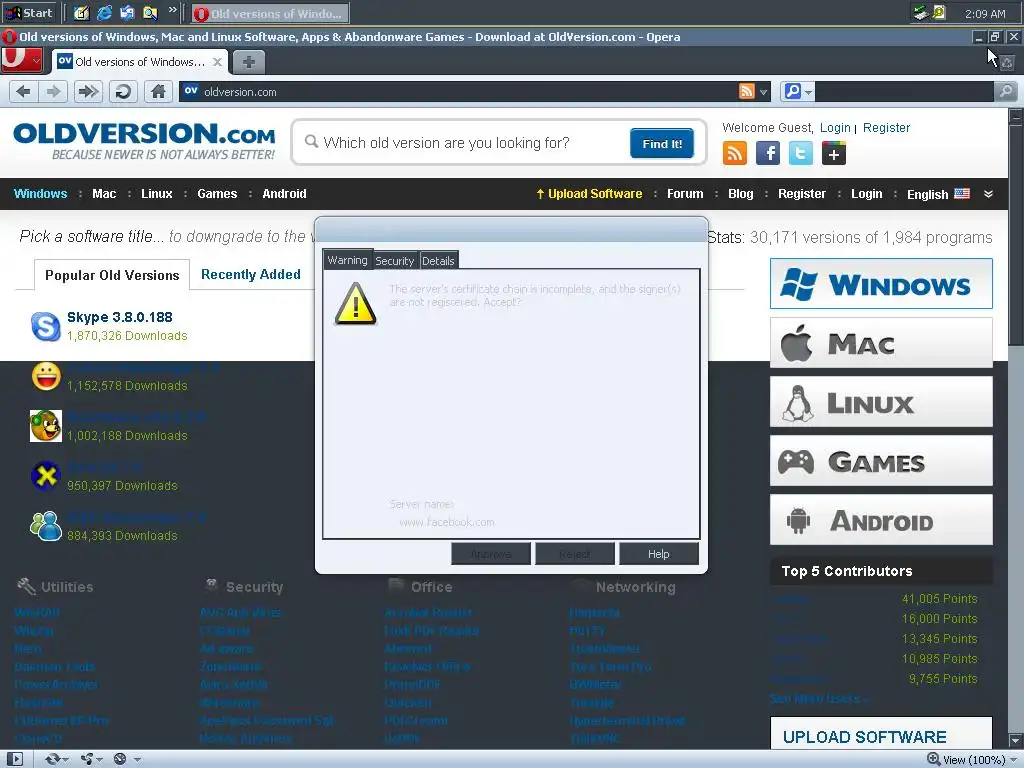Switch to the Security tab in dialog
This screenshot has height=768, width=1024.
(394, 261)
